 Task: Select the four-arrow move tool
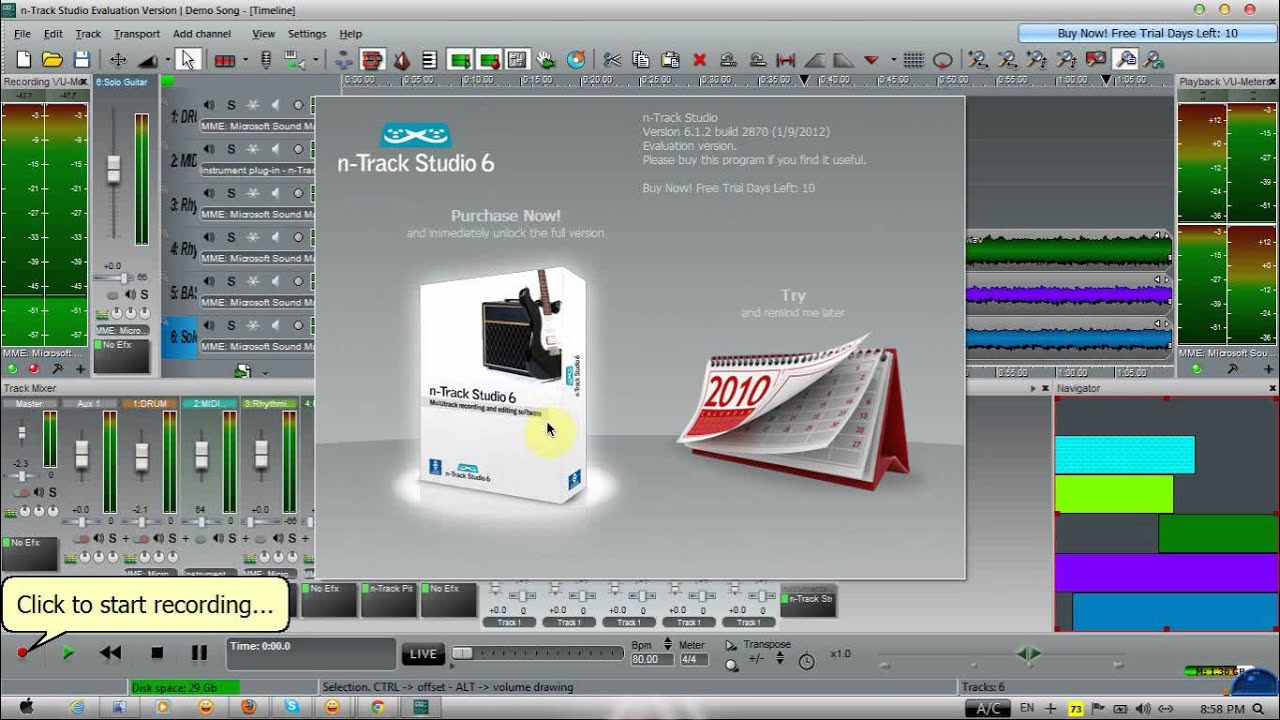(x=118, y=60)
